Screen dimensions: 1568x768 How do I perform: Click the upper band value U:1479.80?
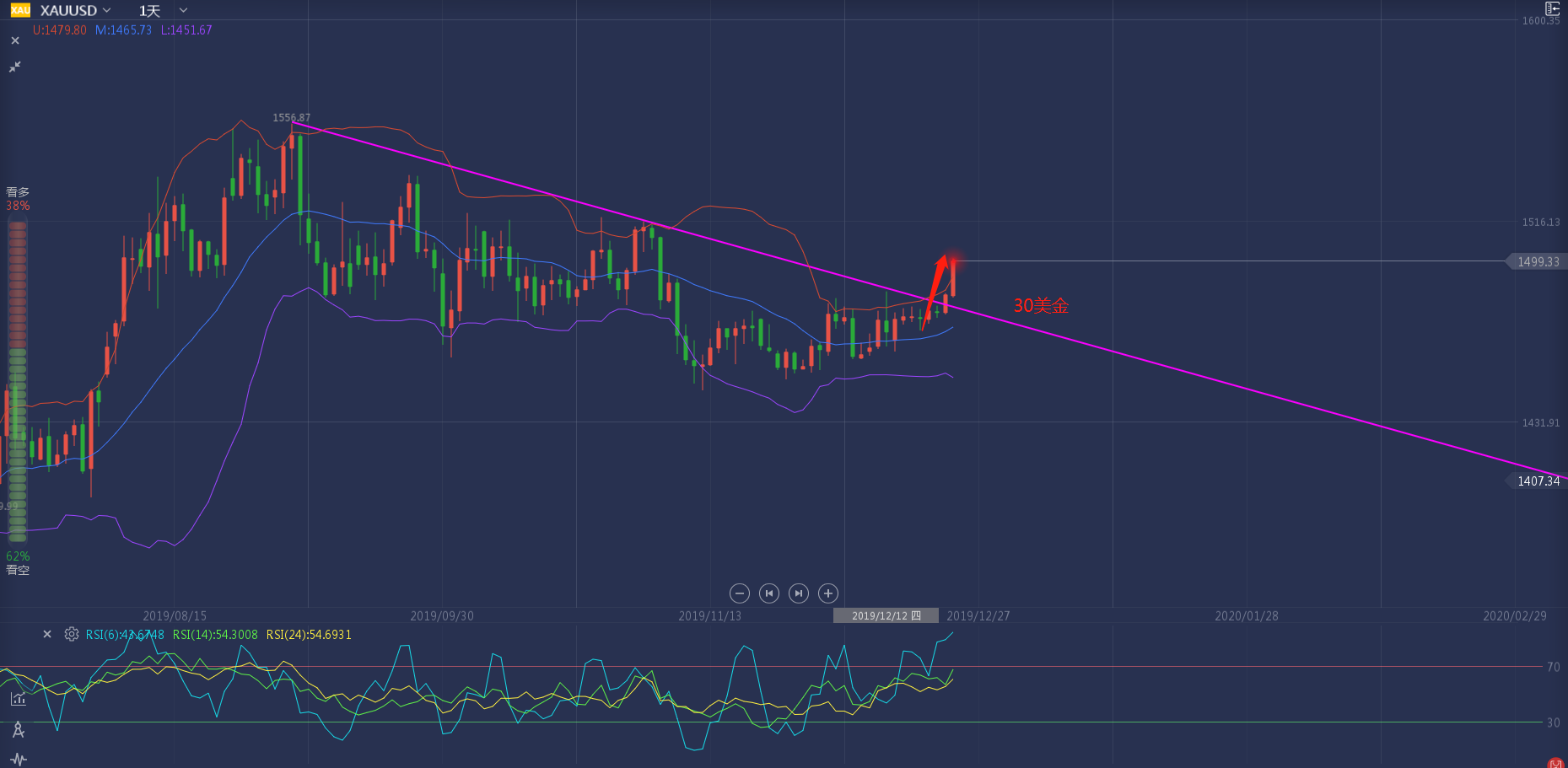[x=59, y=30]
